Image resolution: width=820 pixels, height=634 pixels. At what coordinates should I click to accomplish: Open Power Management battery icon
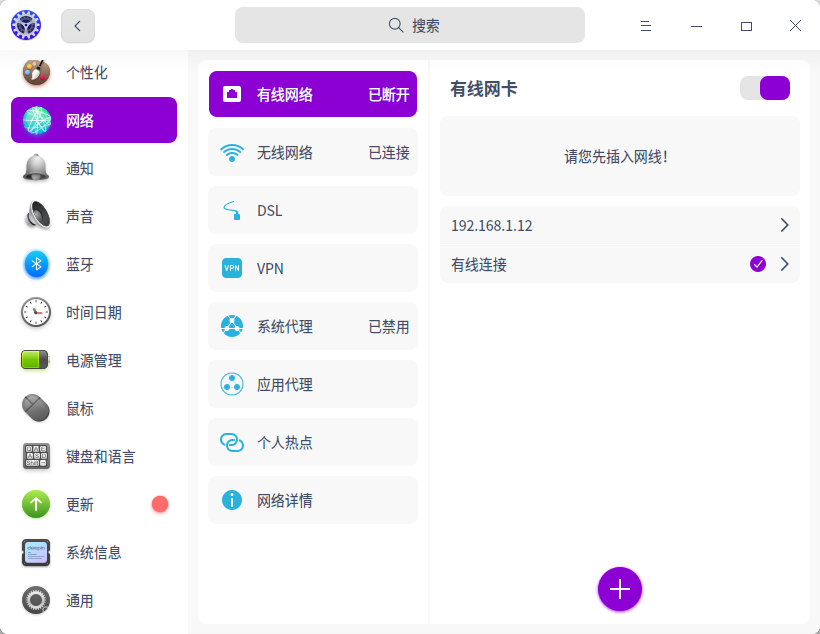[x=36, y=360]
